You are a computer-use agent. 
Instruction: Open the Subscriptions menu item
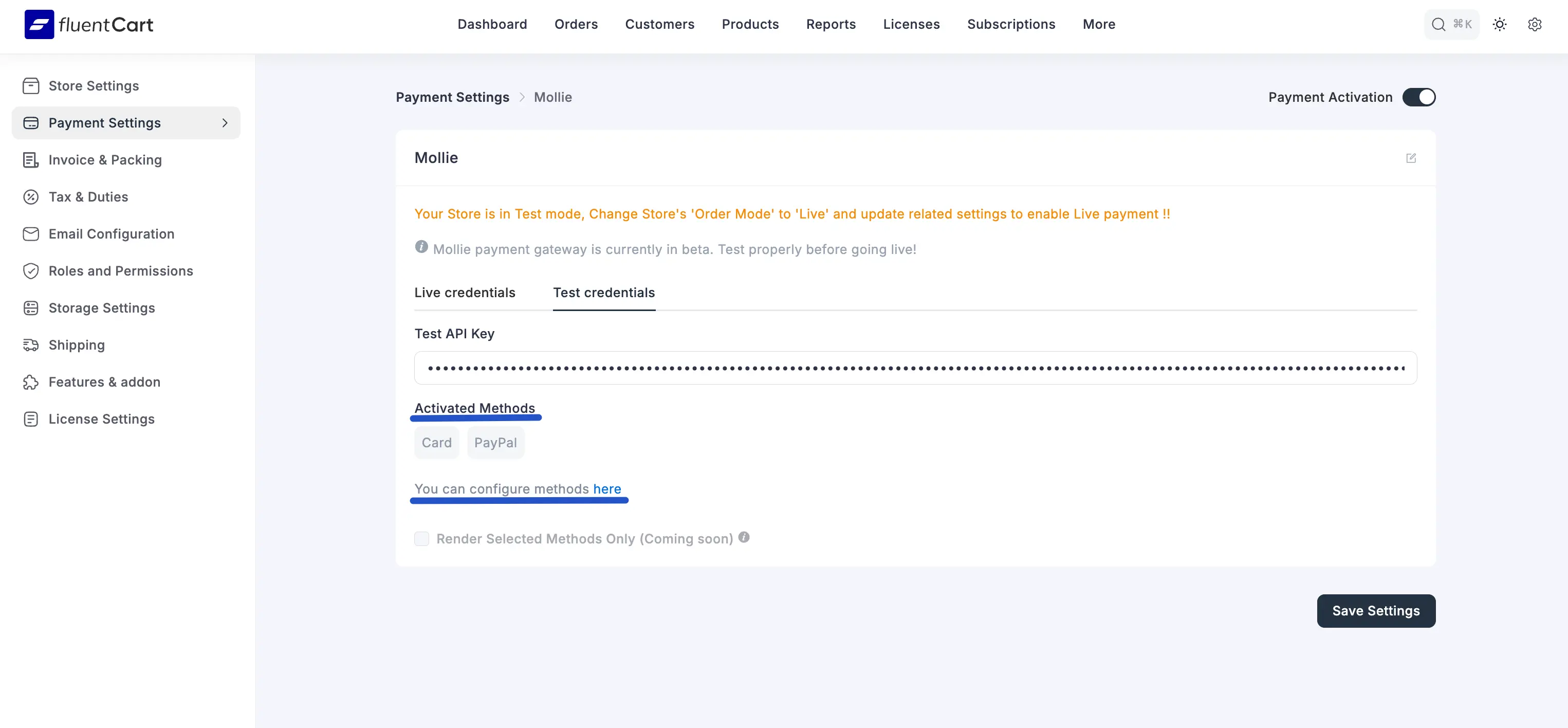(1011, 24)
